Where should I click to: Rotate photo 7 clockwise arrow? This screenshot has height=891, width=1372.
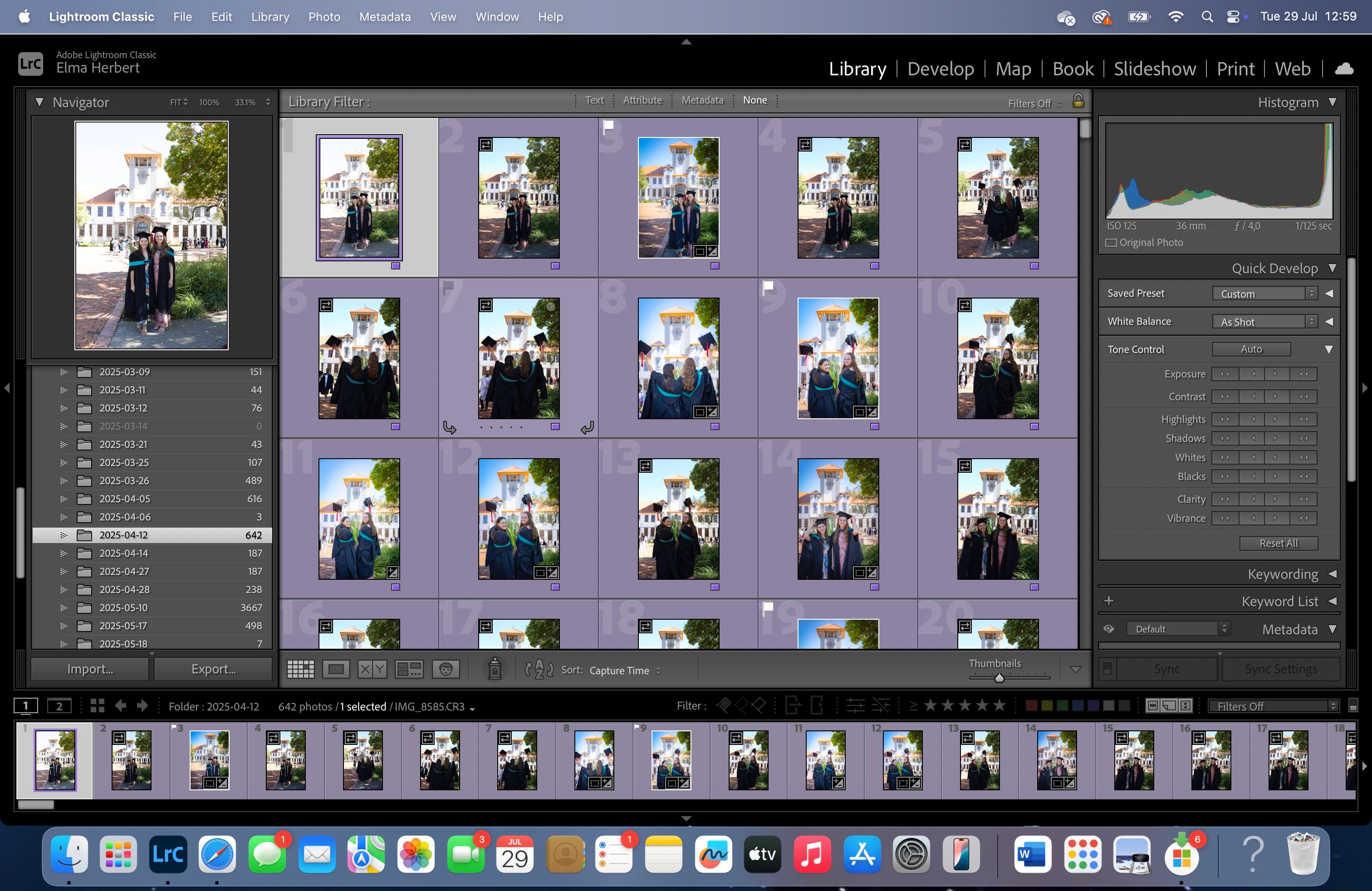pyautogui.click(x=587, y=428)
